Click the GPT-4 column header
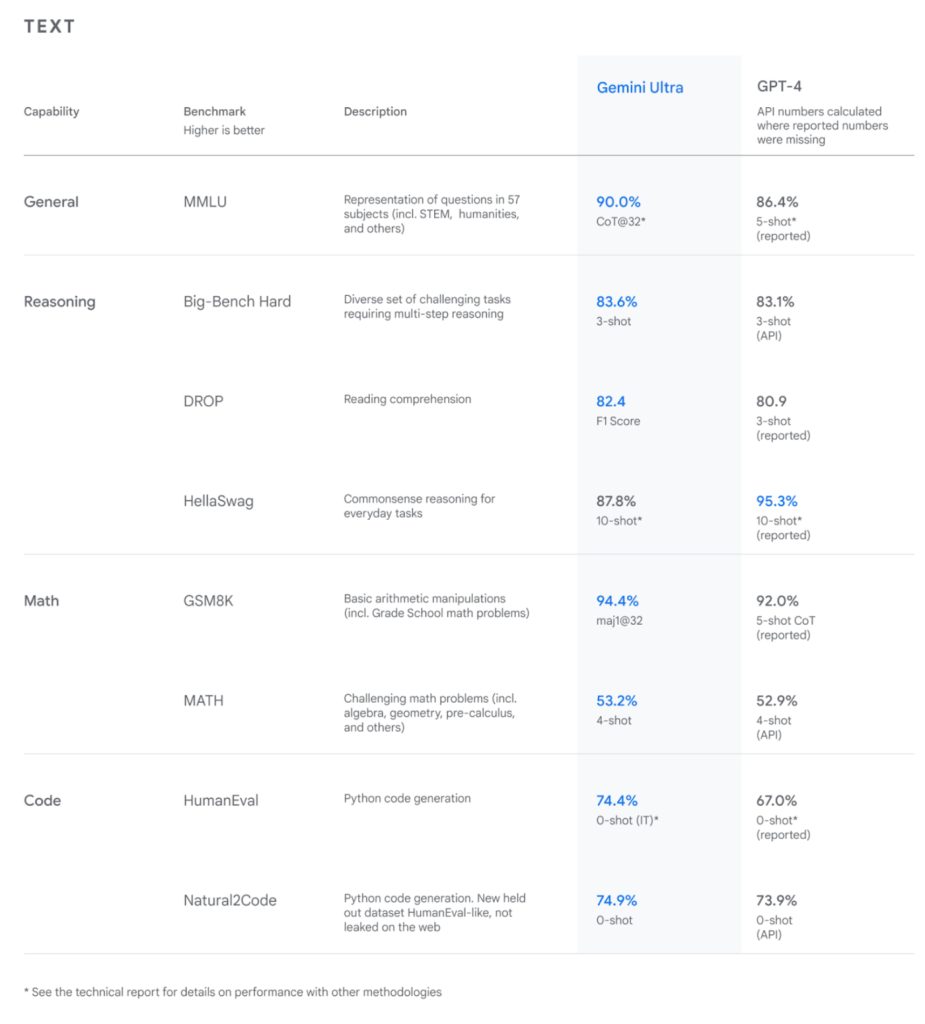This screenshot has width=925, height=1024. click(x=777, y=87)
